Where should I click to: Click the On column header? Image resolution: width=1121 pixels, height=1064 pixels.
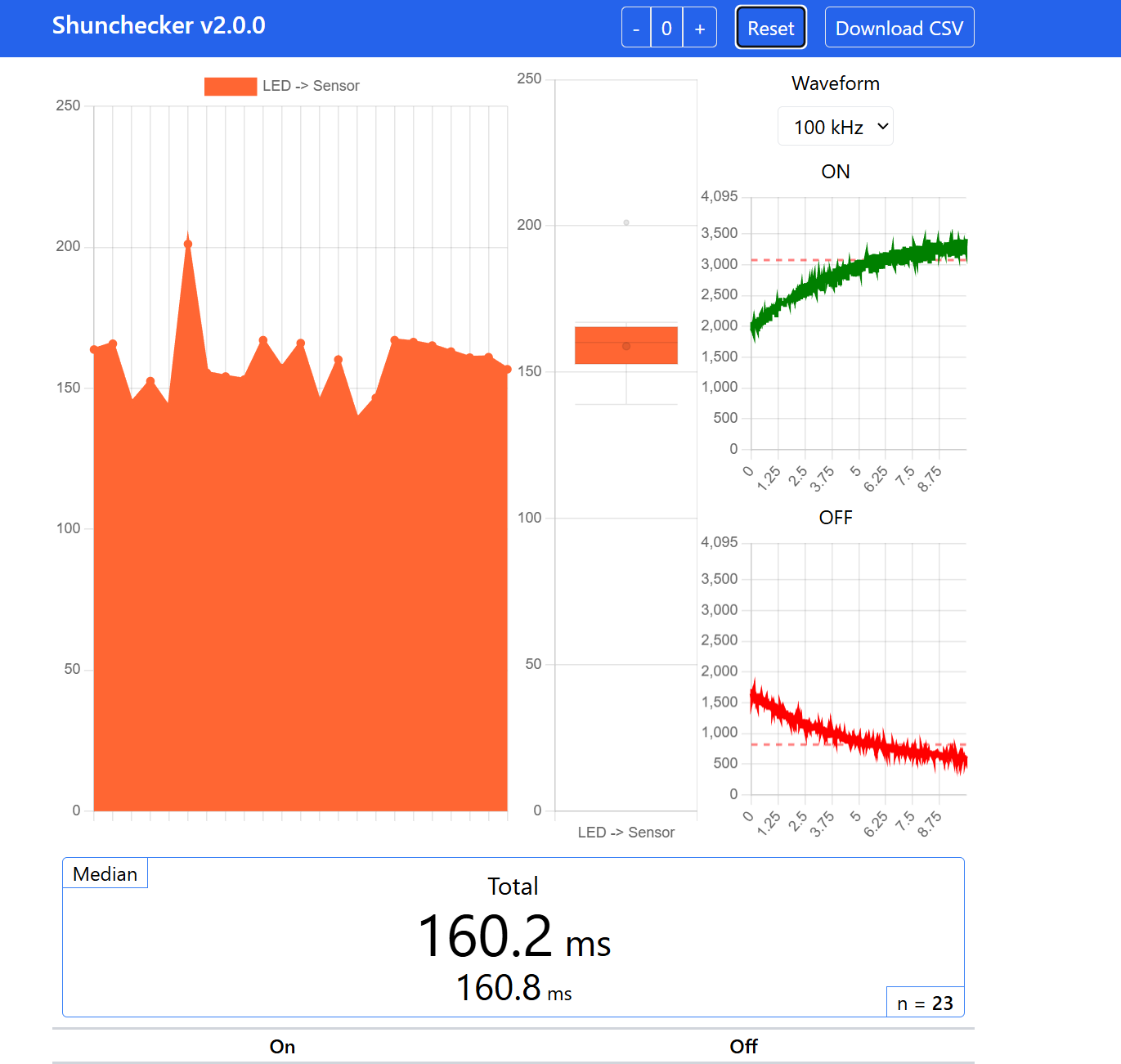(x=282, y=1047)
